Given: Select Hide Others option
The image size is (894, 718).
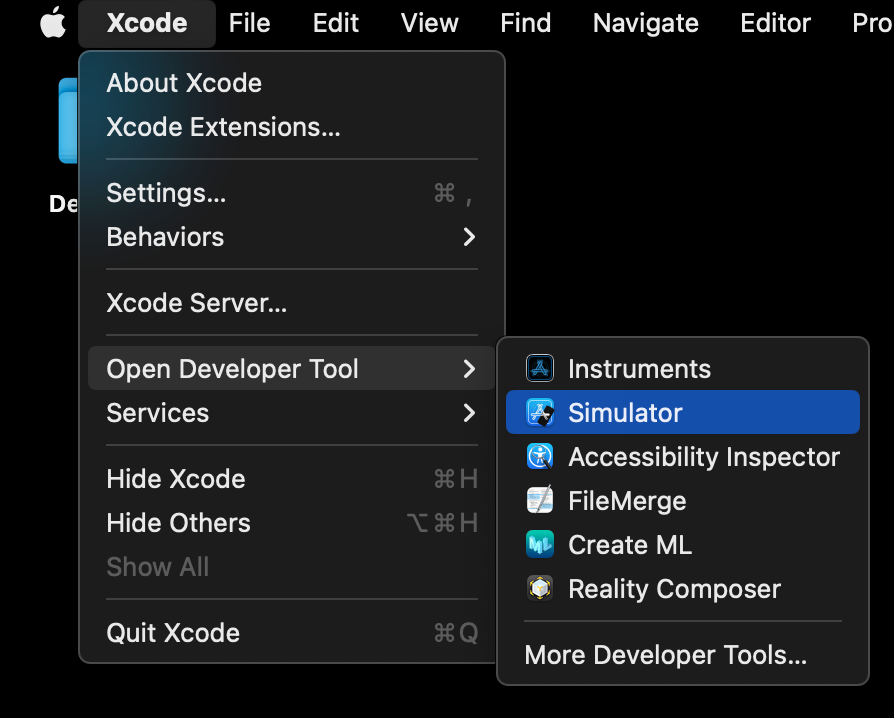Looking at the screenshot, I should 178,523.
